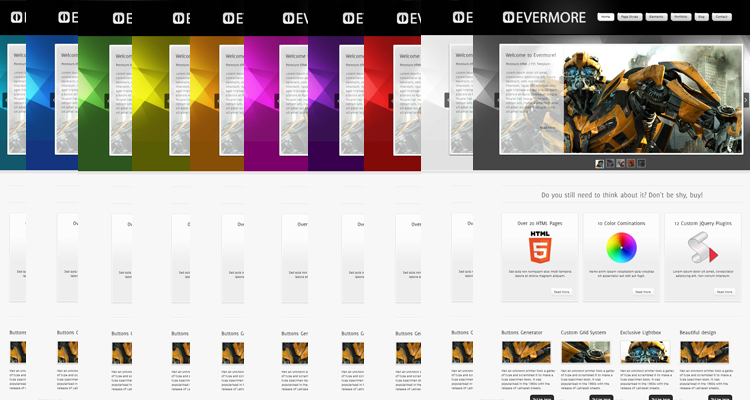Image resolution: width=750 pixels, height=400 pixels.
Task: Click Read more under Over 20 HTML Pages
Action: point(562,291)
